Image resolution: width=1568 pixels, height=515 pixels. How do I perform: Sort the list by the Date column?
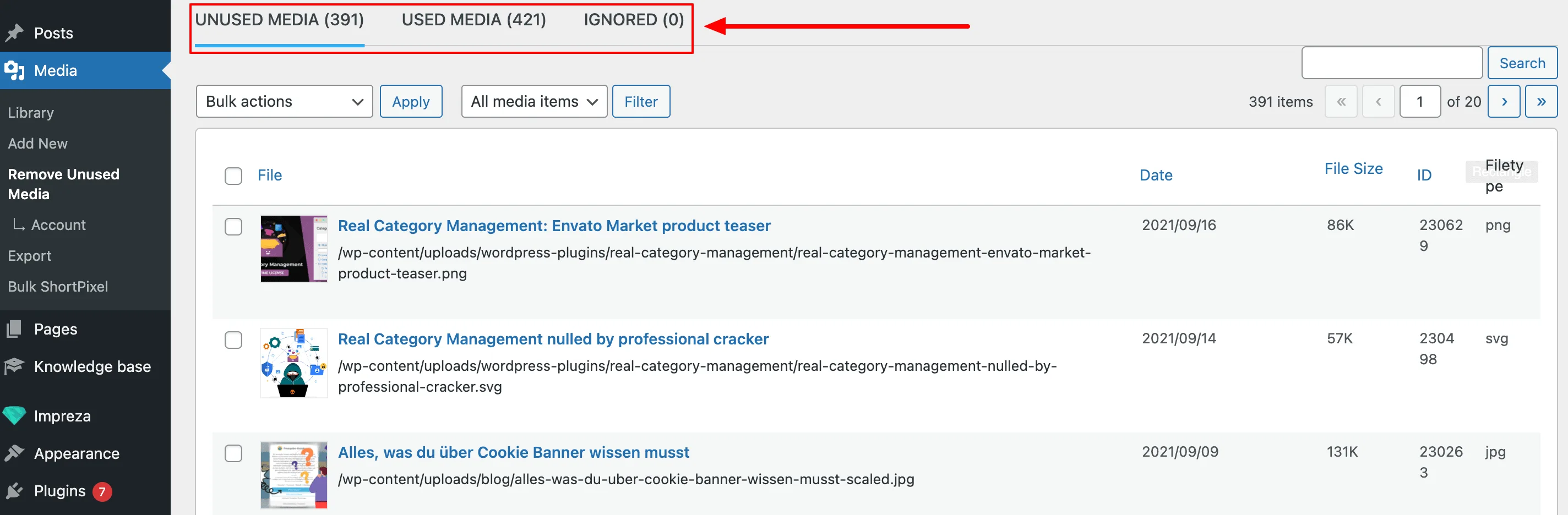[x=1155, y=175]
